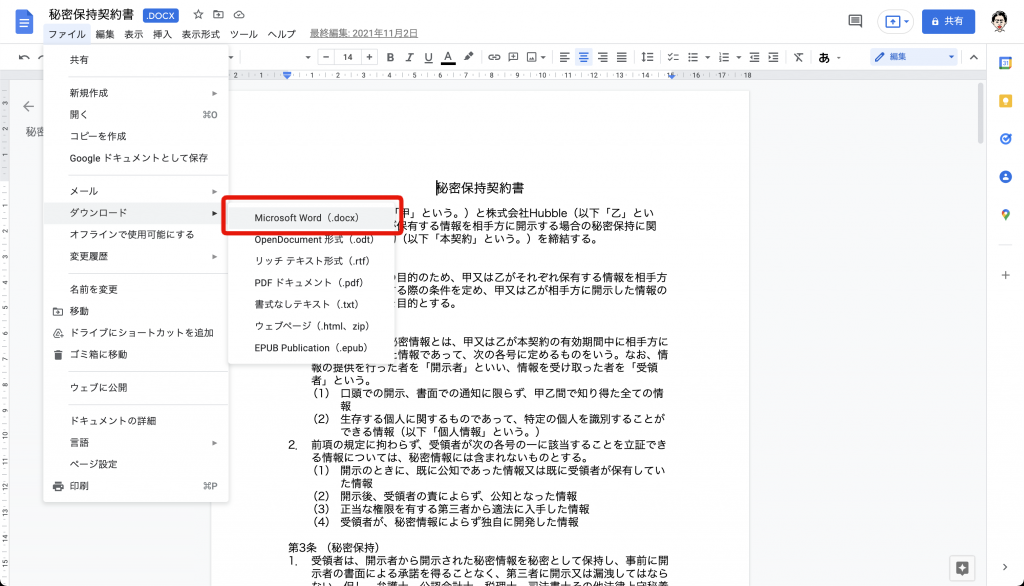Expand the 新規作成 submenu
1024x586 pixels.
[x=136, y=93]
